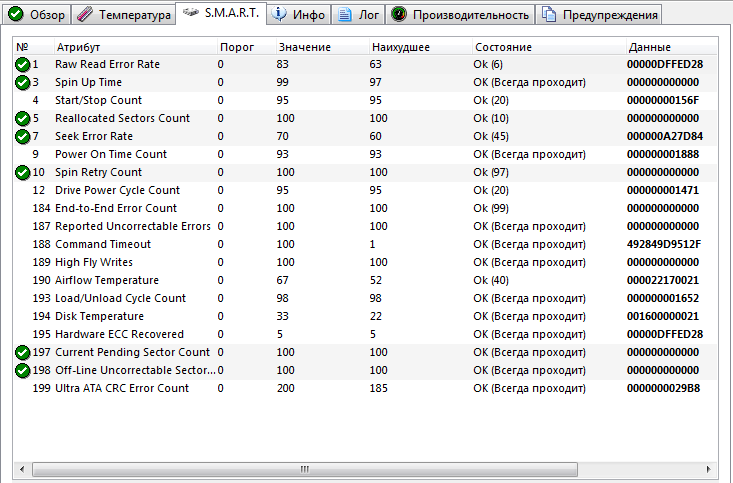733x483 pixels.
Task: Click the horizontal scrollbar left arrow
Action: (x=22, y=469)
